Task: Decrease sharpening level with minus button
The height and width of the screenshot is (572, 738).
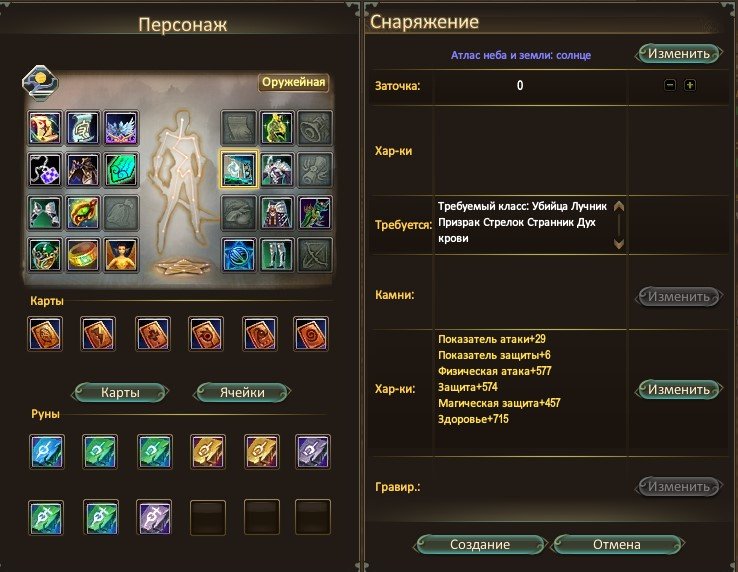Action: 670,85
